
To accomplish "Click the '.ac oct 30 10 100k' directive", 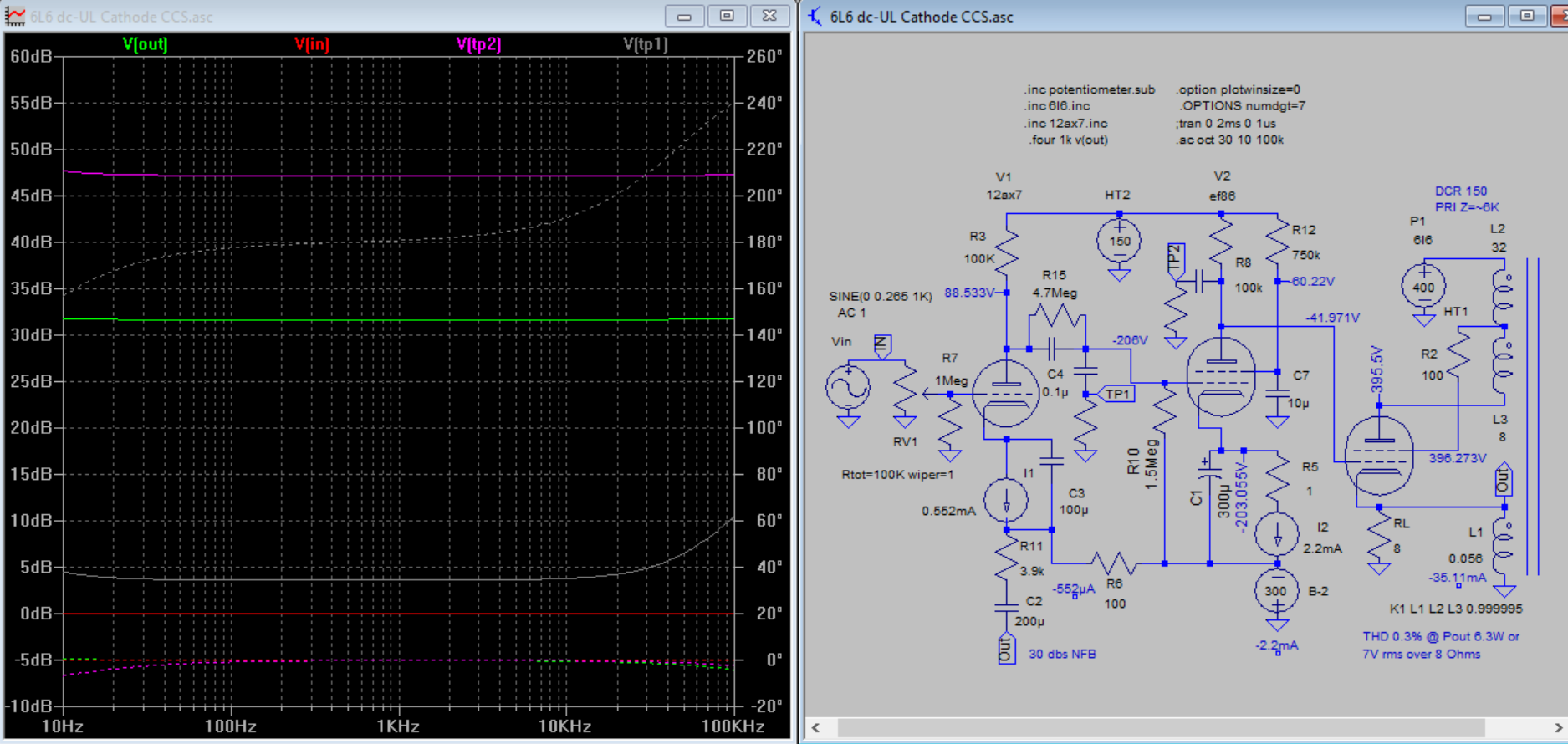I will pyautogui.click(x=1230, y=140).
